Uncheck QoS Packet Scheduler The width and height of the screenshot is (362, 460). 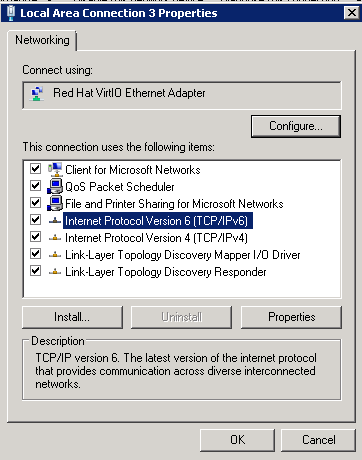(x=35, y=186)
